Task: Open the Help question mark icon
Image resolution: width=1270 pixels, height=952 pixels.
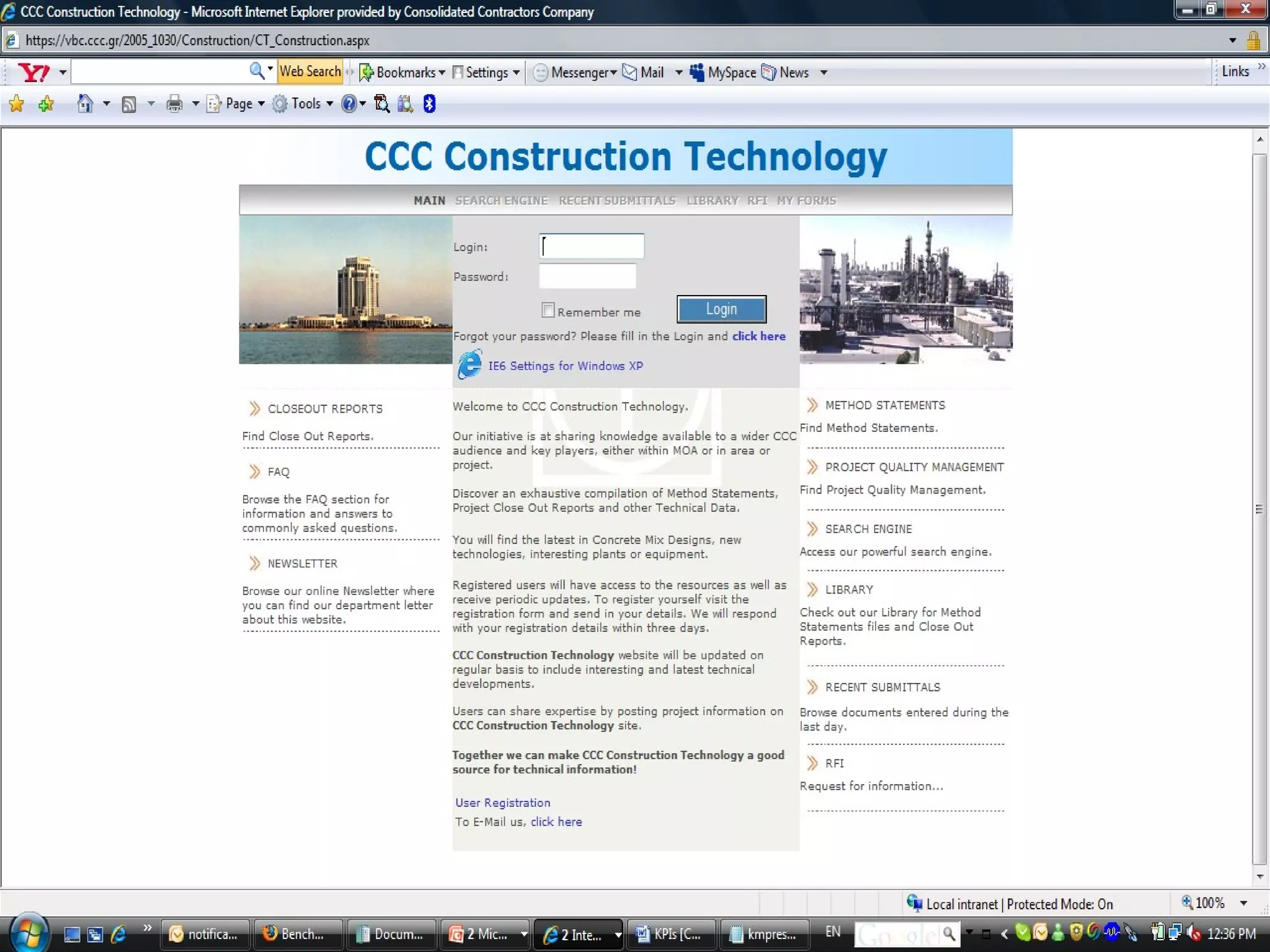Action: click(x=349, y=104)
